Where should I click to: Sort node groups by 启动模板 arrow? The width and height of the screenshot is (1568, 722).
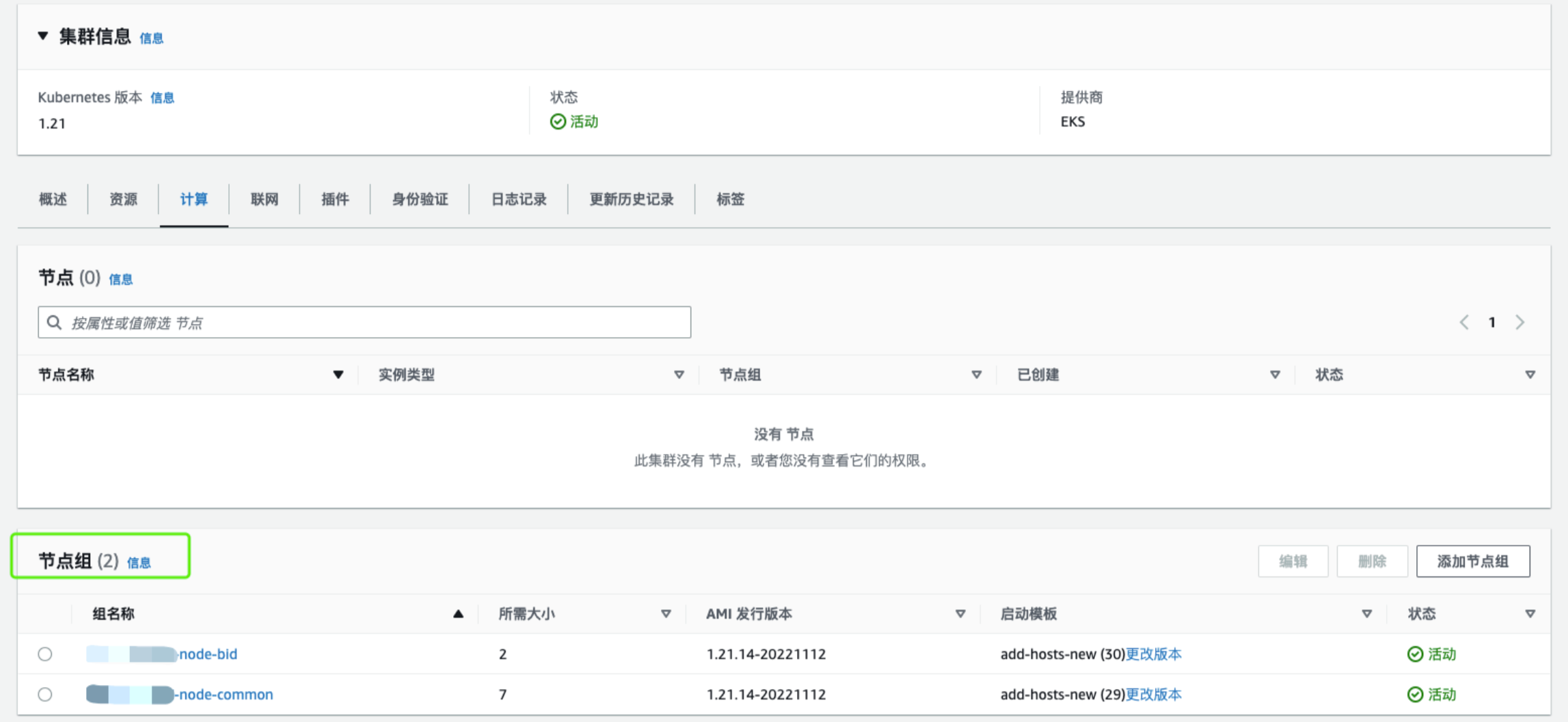pyautogui.click(x=1366, y=614)
